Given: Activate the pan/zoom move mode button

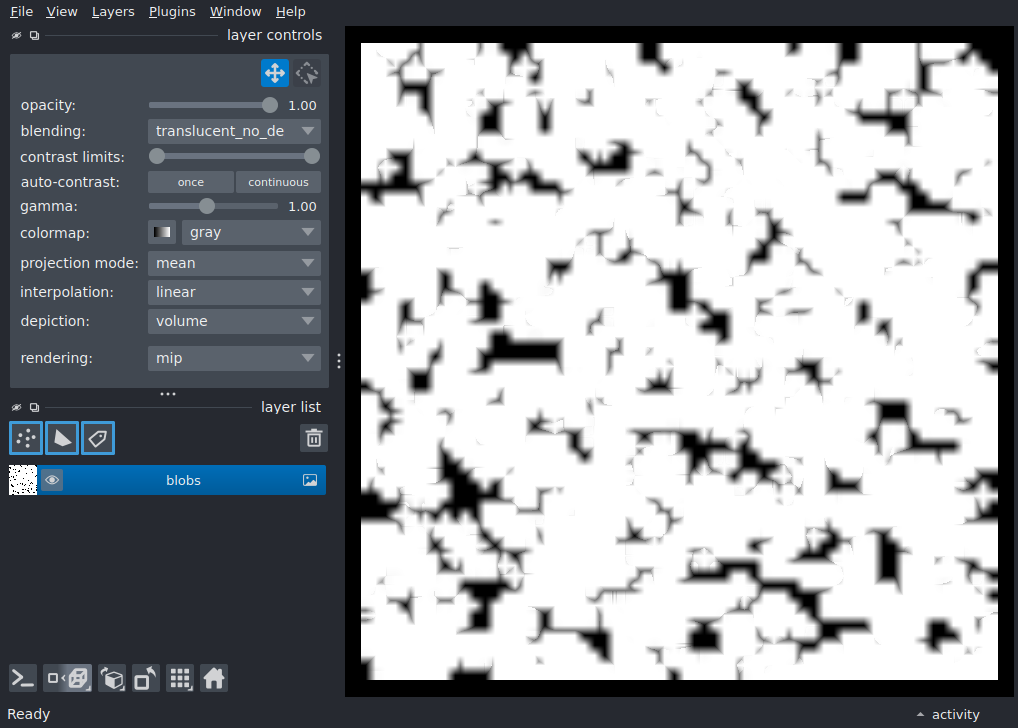Looking at the screenshot, I should coord(275,73).
